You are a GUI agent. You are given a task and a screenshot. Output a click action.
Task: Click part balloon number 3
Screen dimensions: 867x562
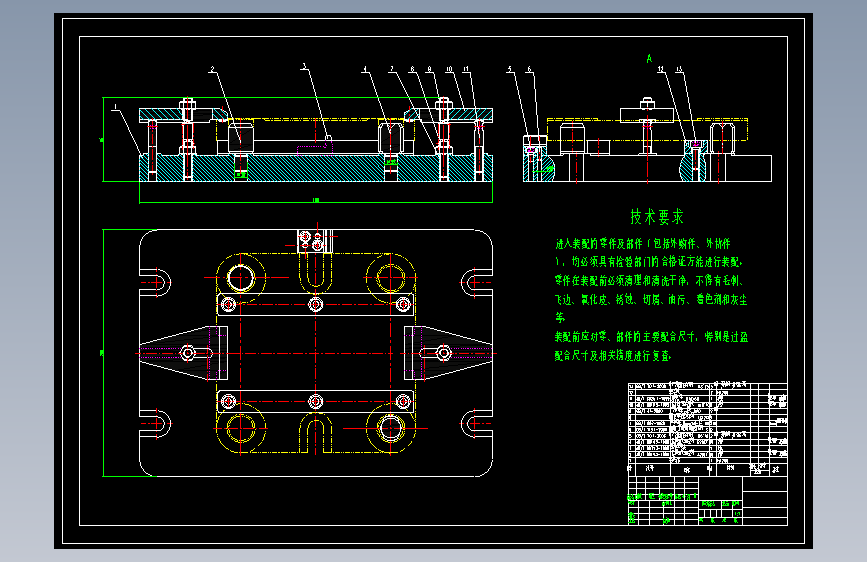pos(304,66)
